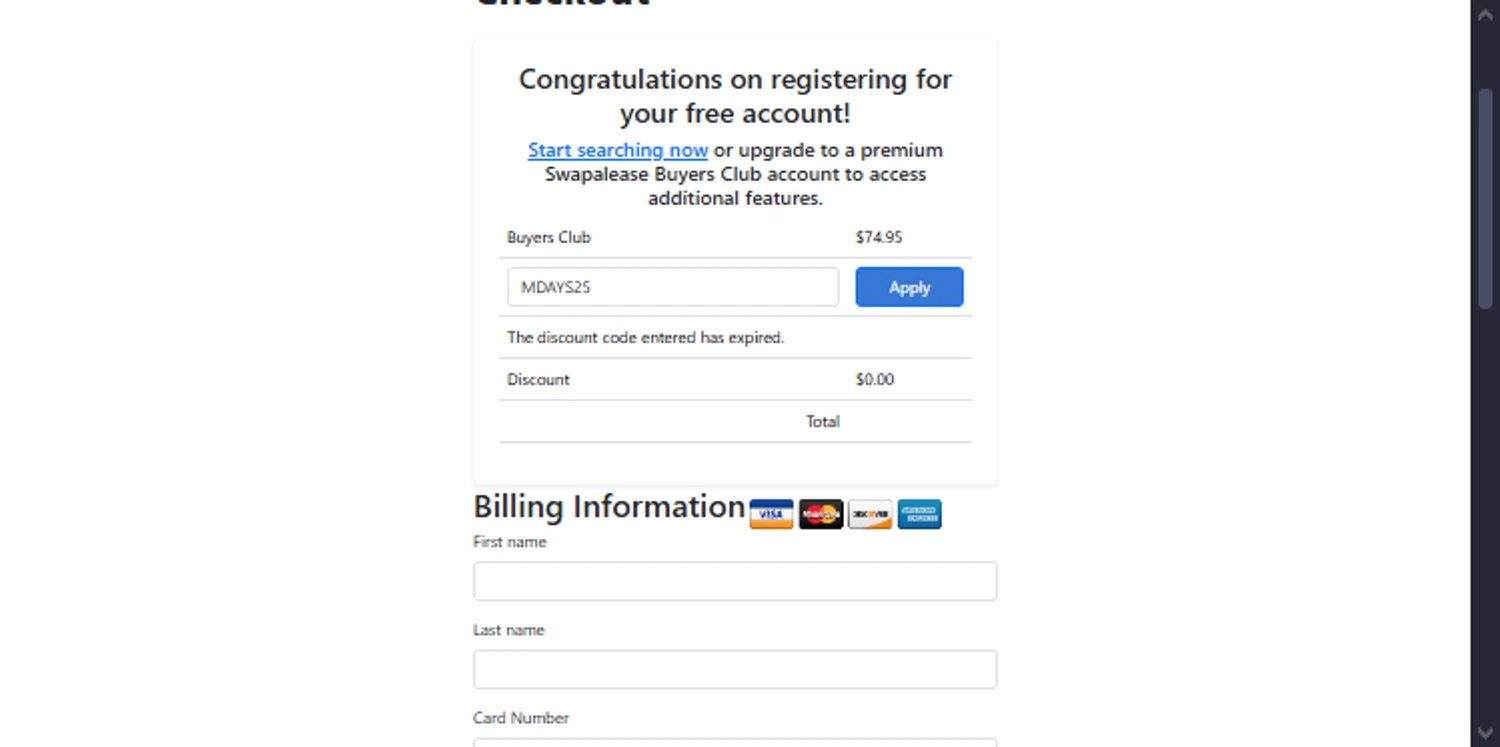
Task: Click the Discover card icon
Action: (x=870, y=514)
